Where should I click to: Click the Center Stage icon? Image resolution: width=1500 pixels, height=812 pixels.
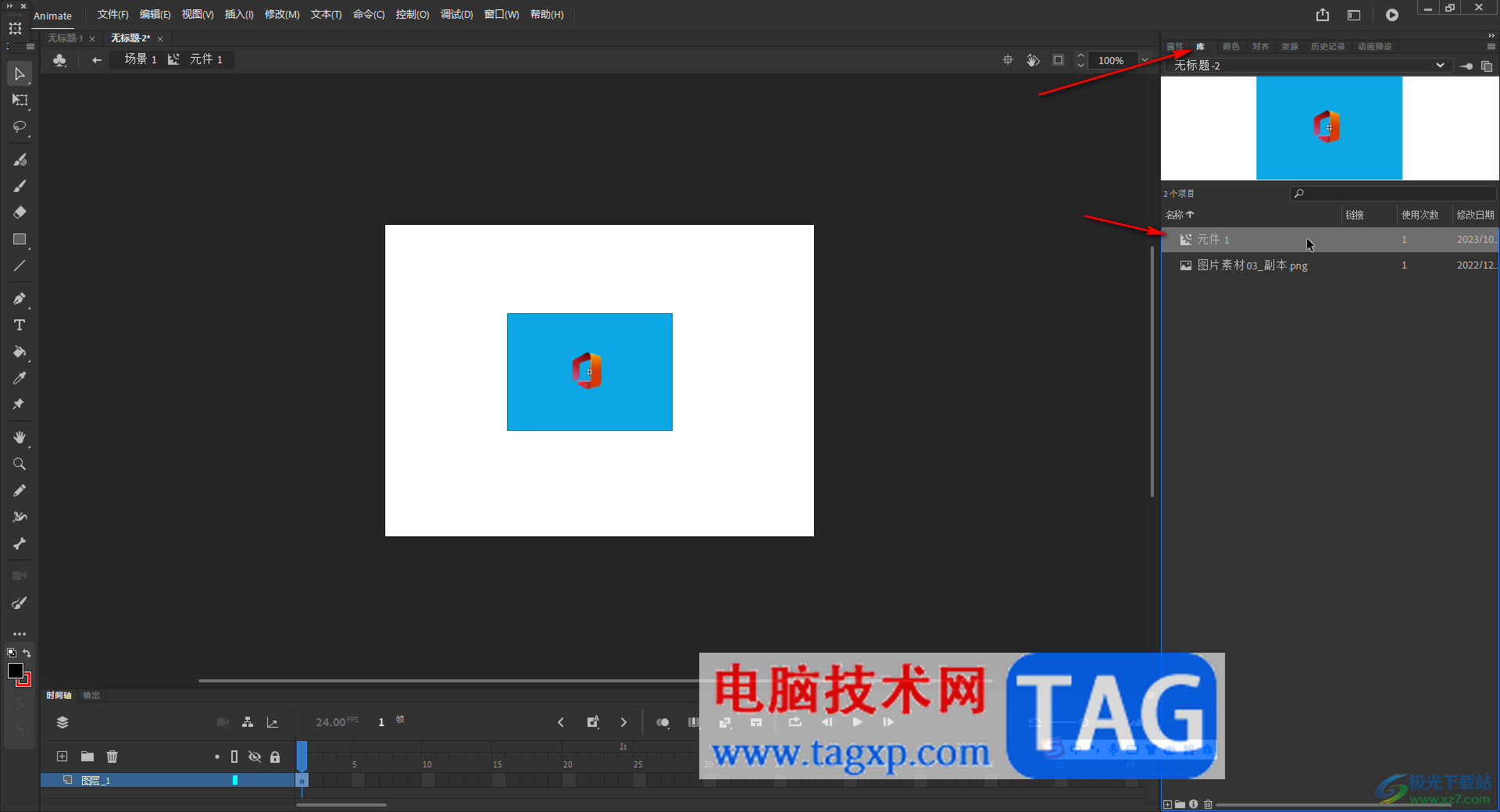click(x=1008, y=60)
